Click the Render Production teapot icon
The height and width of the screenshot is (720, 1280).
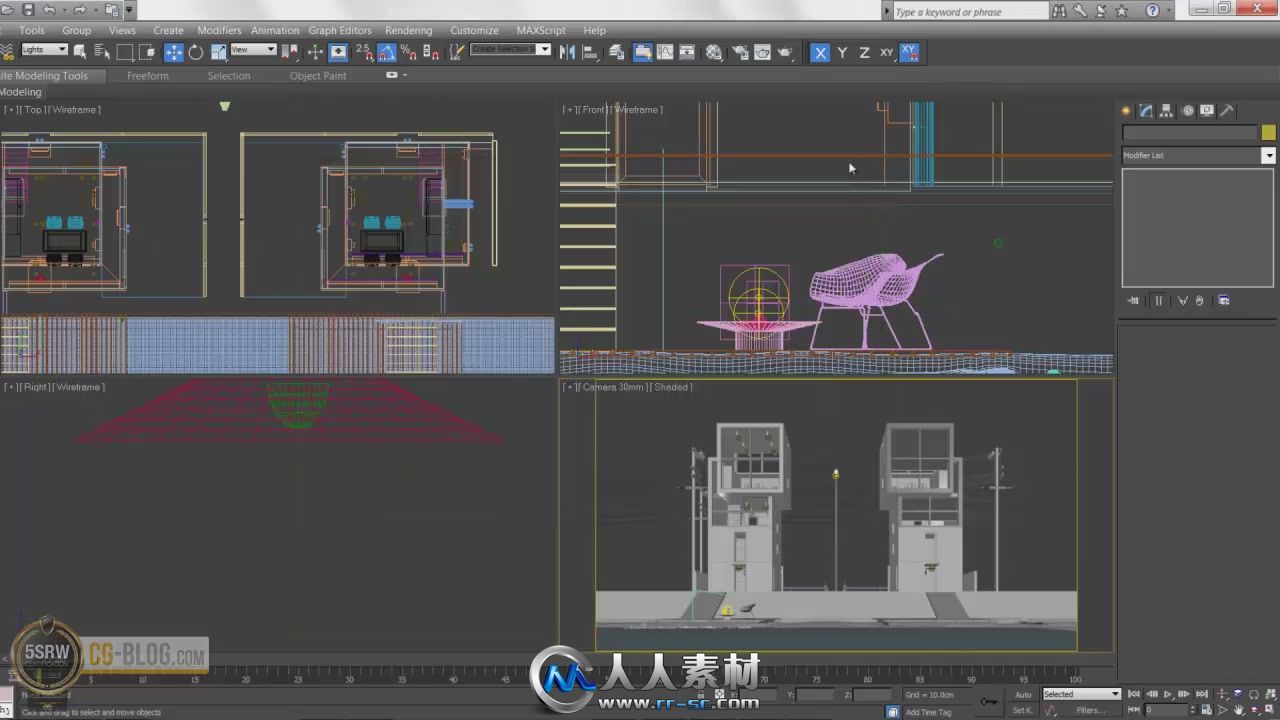click(x=785, y=52)
